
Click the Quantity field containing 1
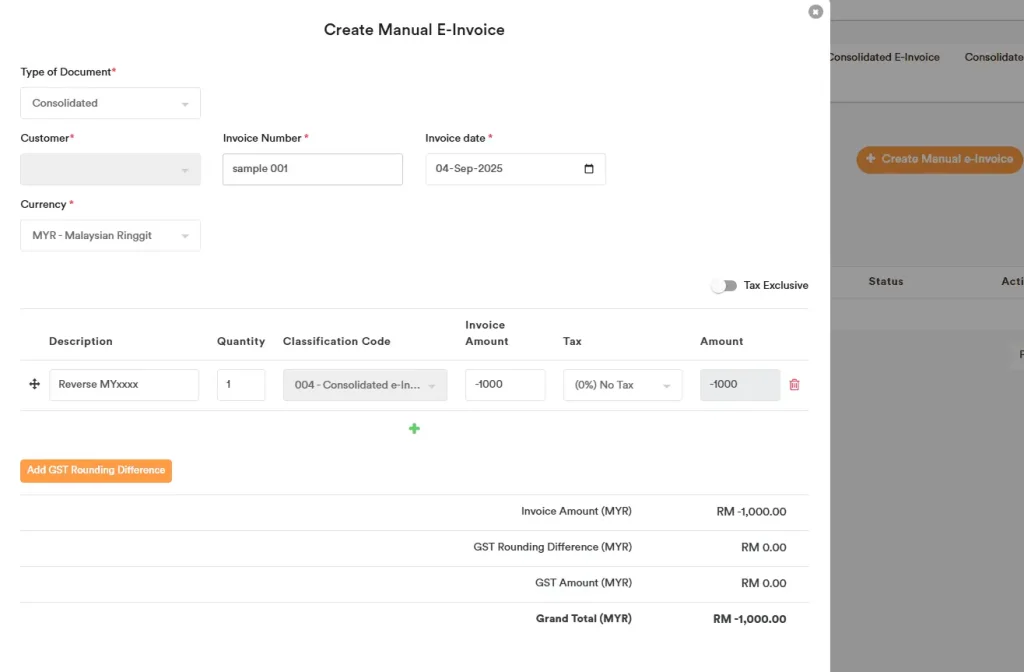(241, 384)
